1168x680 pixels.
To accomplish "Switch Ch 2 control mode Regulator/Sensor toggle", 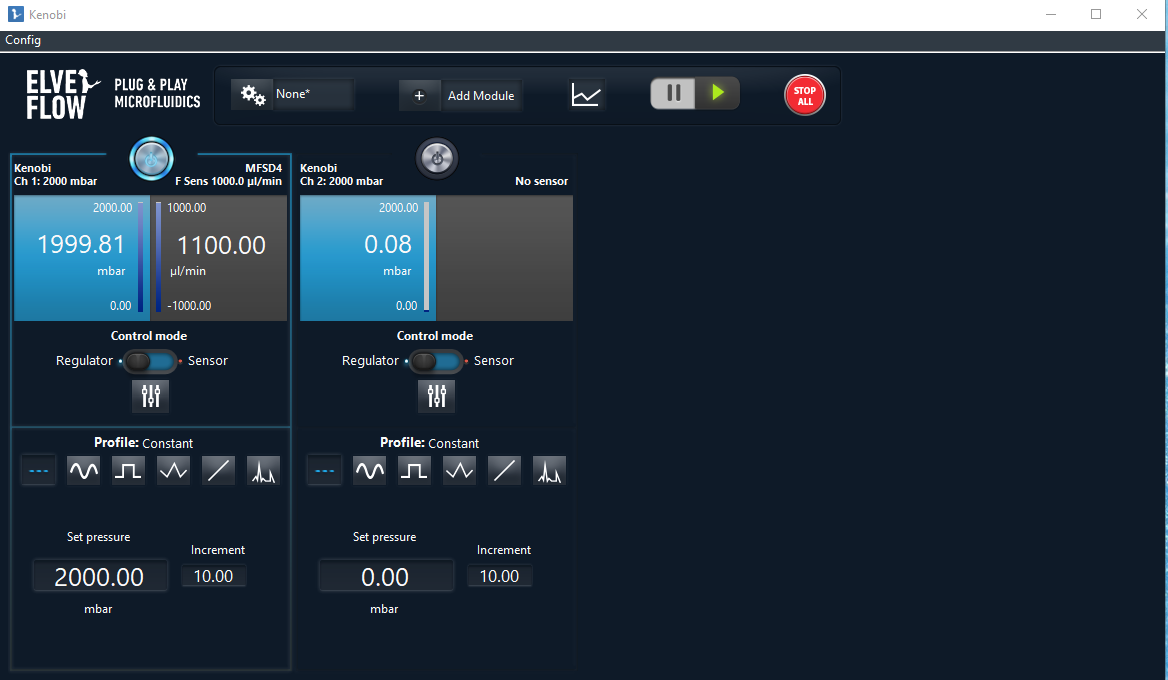I will point(436,362).
